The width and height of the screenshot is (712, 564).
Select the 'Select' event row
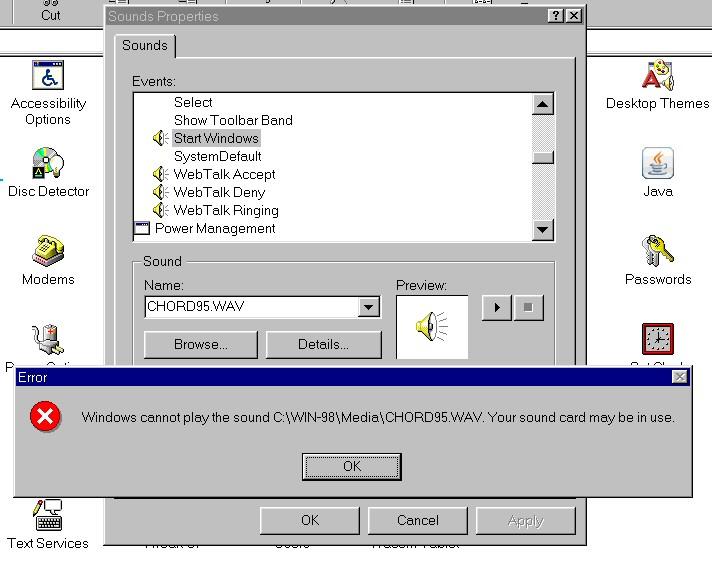coord(193,102)
